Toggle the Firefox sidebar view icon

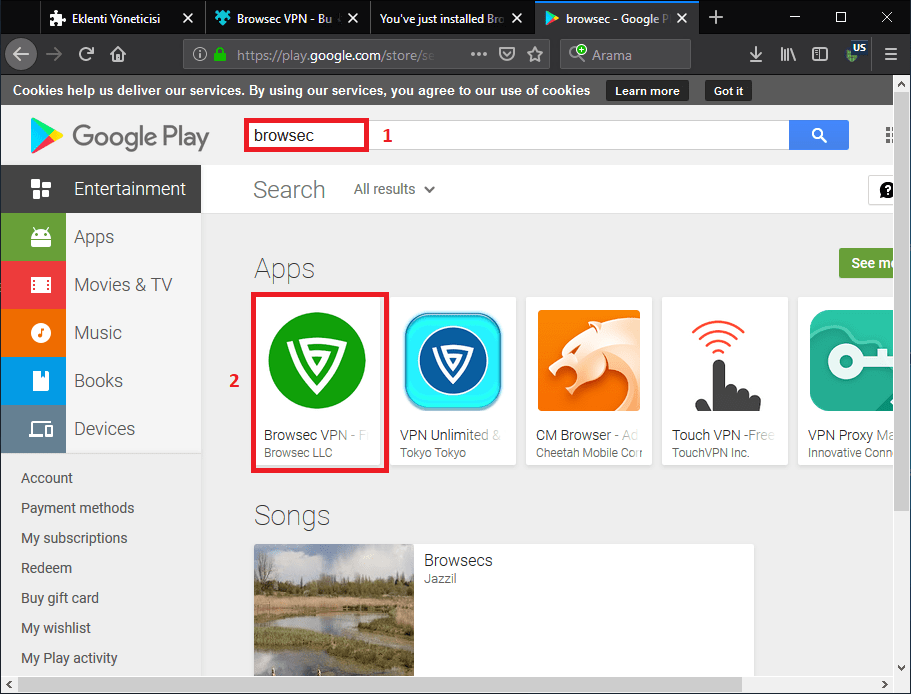pyautogui.click(x=820, y=54)
